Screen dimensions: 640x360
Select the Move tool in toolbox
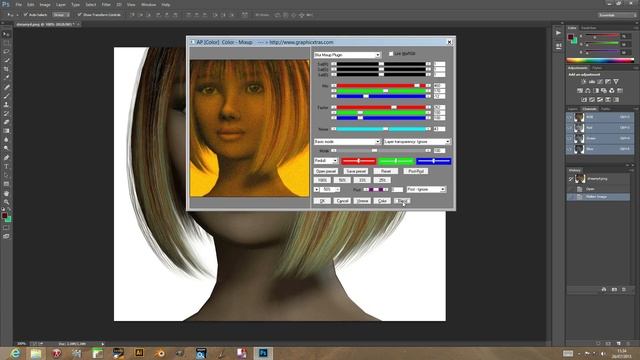(6, 34)
